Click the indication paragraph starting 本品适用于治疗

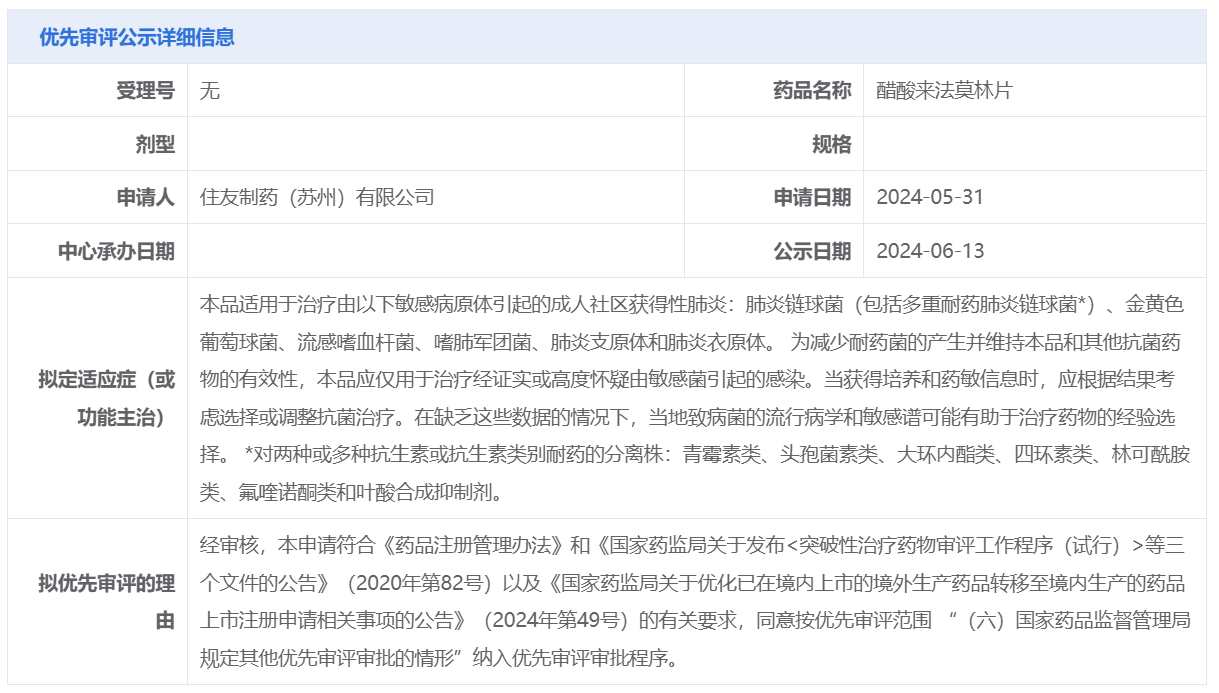[x=696, y=398]
